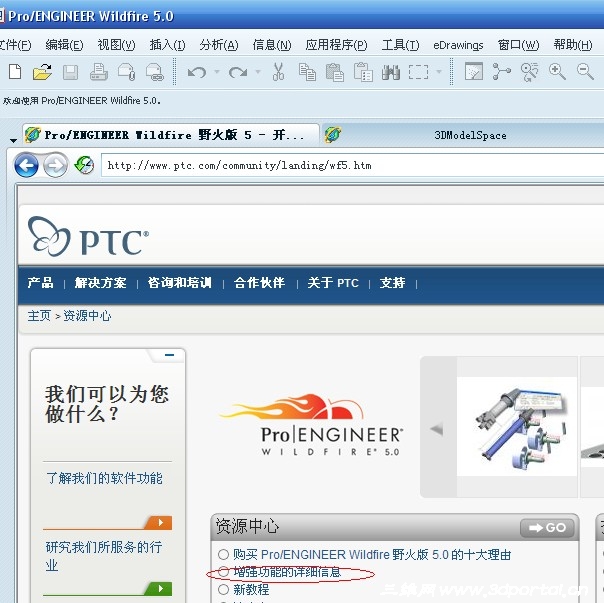604x603 pixels.
Task: Send as mail attachment from the toolbar
Action: click(127, 72)
